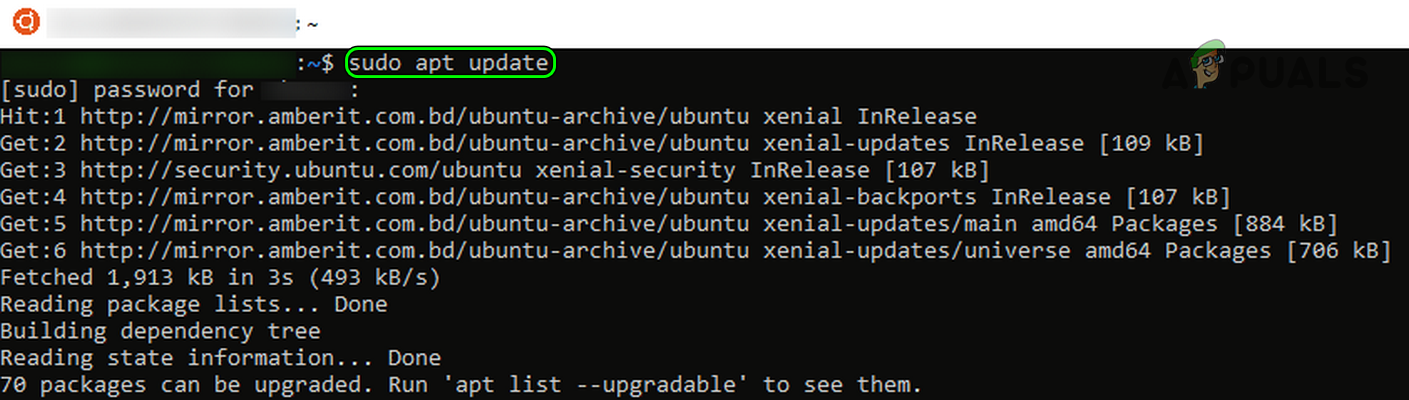Click the 'Reading package lists... Done' line

(193, 304)
